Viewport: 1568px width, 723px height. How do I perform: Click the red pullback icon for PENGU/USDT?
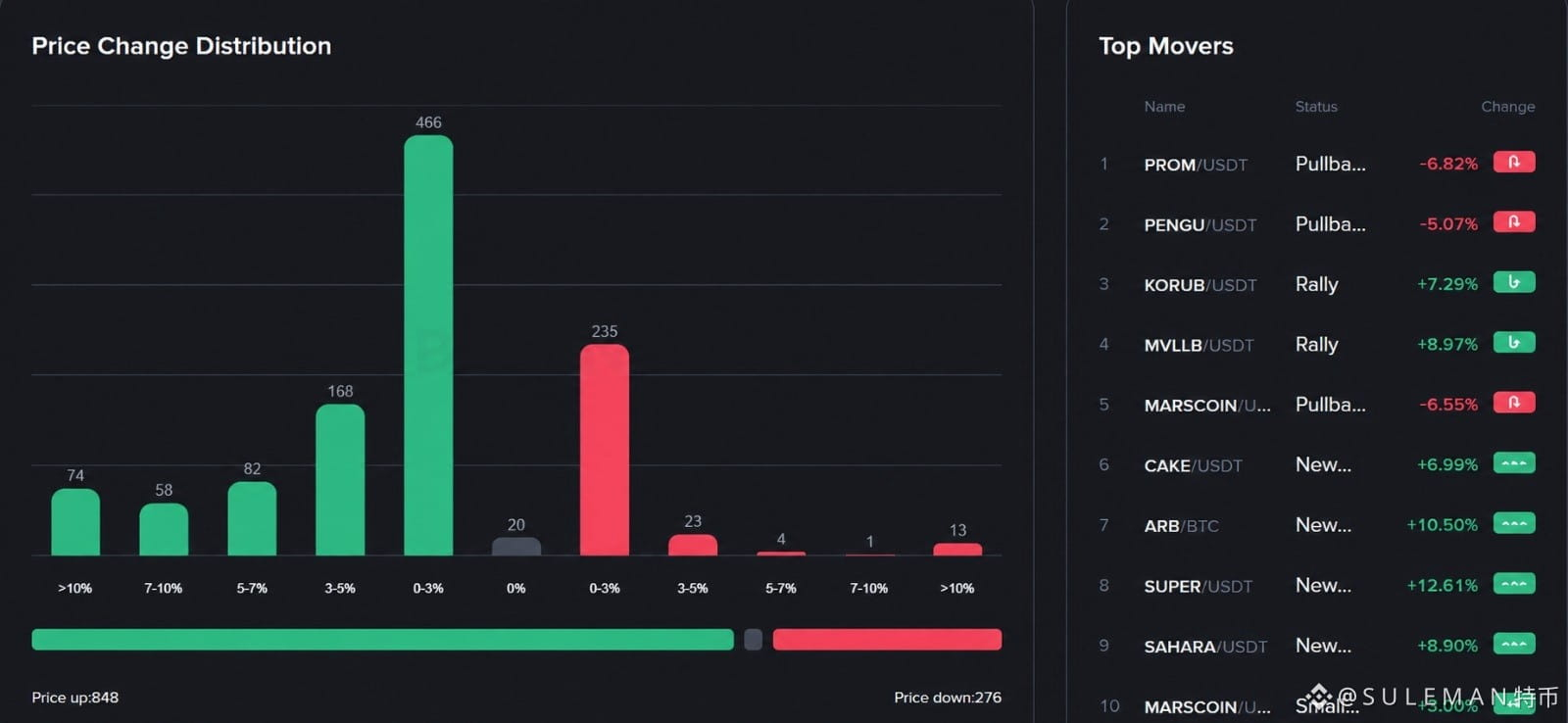pyautogui.click(x=1514, y=222)
